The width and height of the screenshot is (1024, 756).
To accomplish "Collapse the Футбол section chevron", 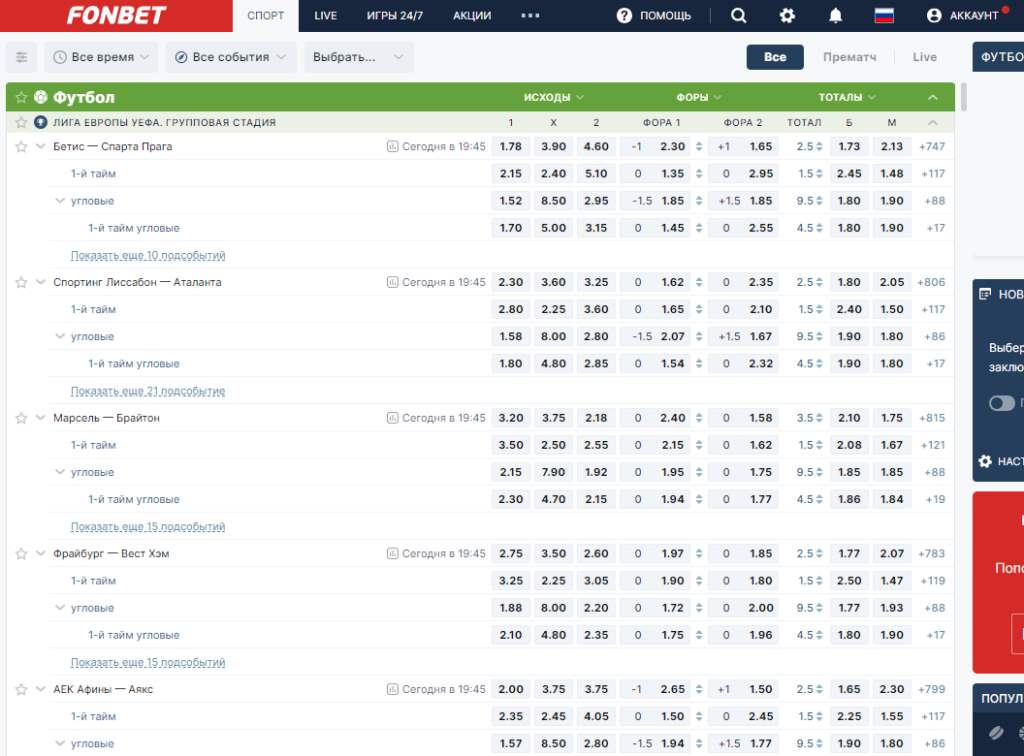I will point(933,97).
